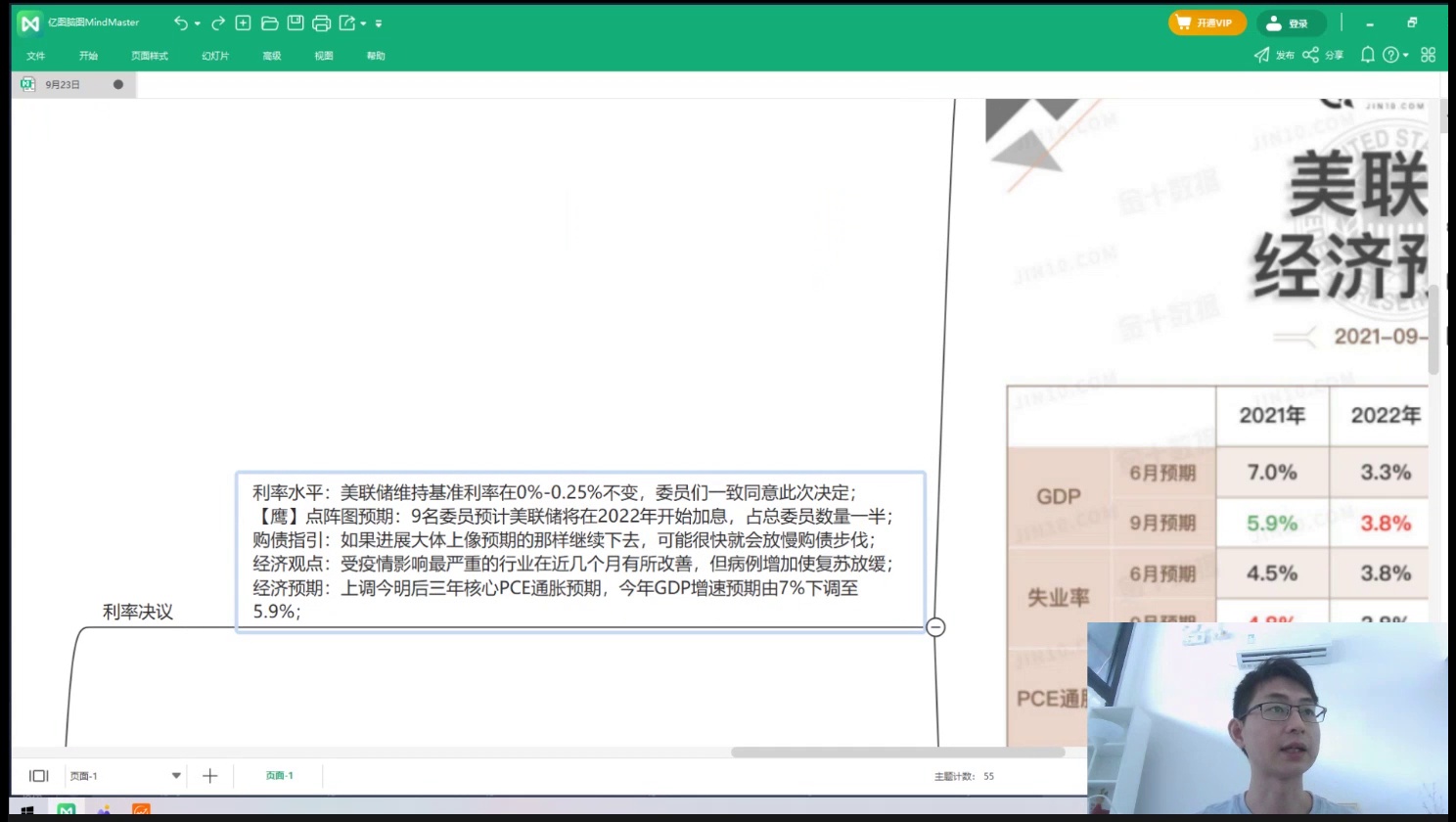This screenshot has height=822, width=1456.
Task: Click the horizontal scrollbar thumb
Action: [897, 753]
